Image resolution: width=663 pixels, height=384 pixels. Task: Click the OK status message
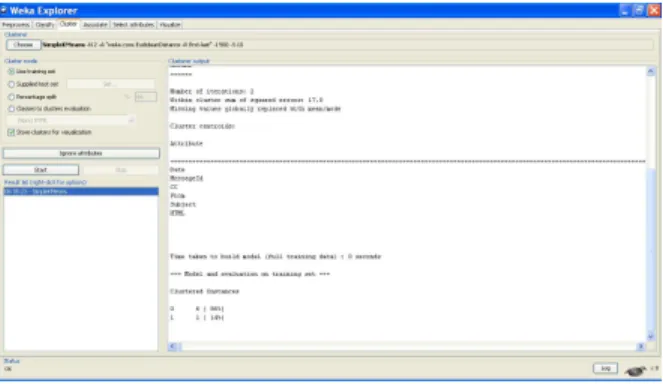coord(8,369)
